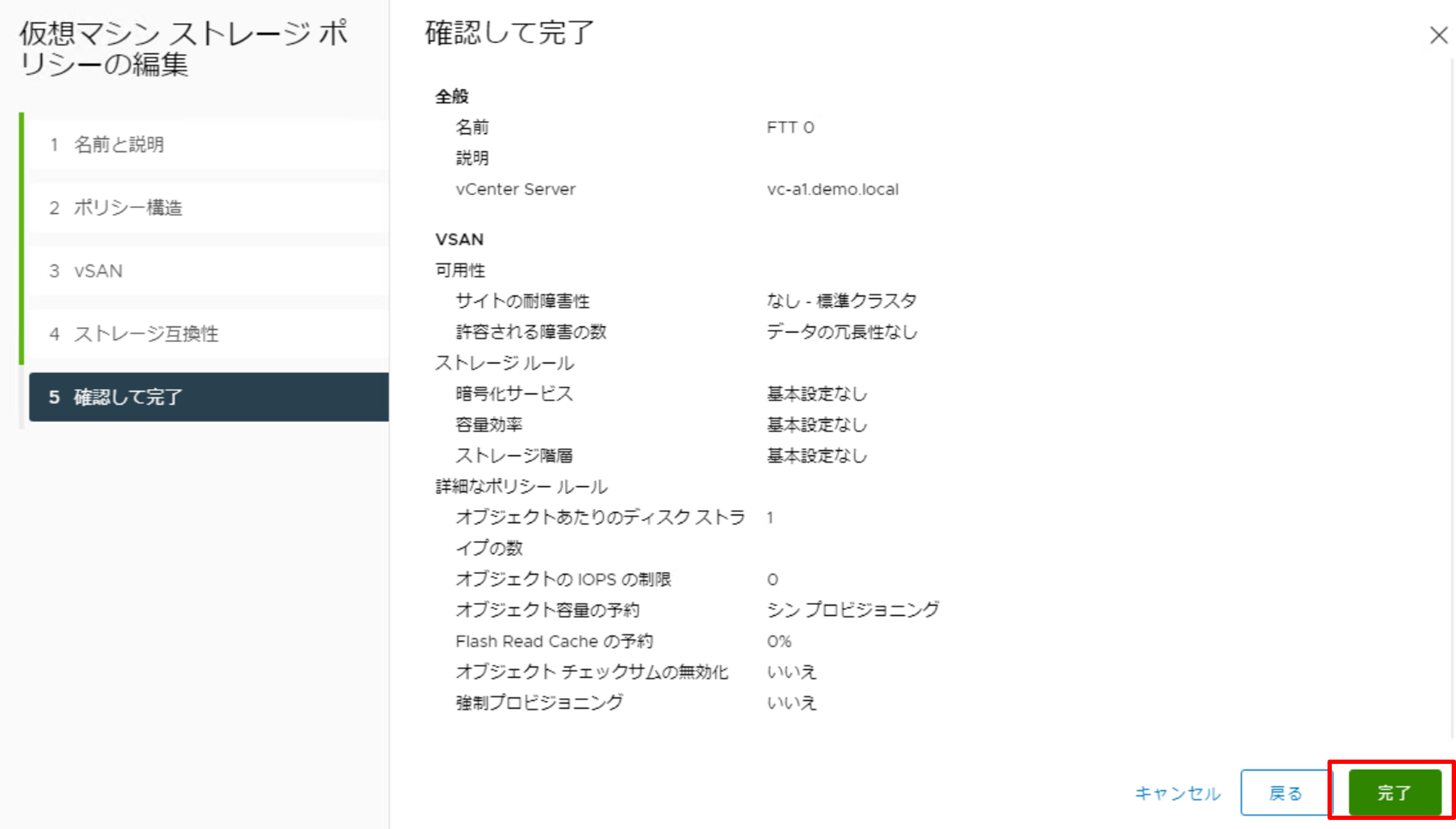Click the 仮想マシン ストレージ ポリシーの編集 wizard title
Image resolution: width=1456 pixels, height=829 pixels.
[x=183, y=48]
